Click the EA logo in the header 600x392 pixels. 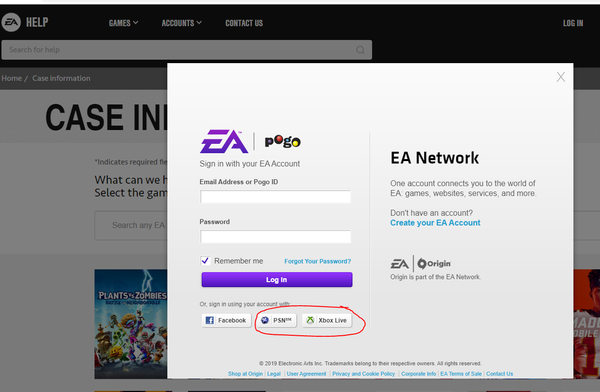11,22
